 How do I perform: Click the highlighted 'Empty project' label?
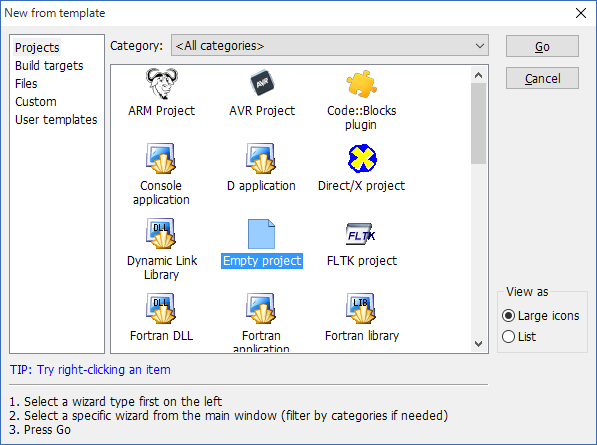262,261
